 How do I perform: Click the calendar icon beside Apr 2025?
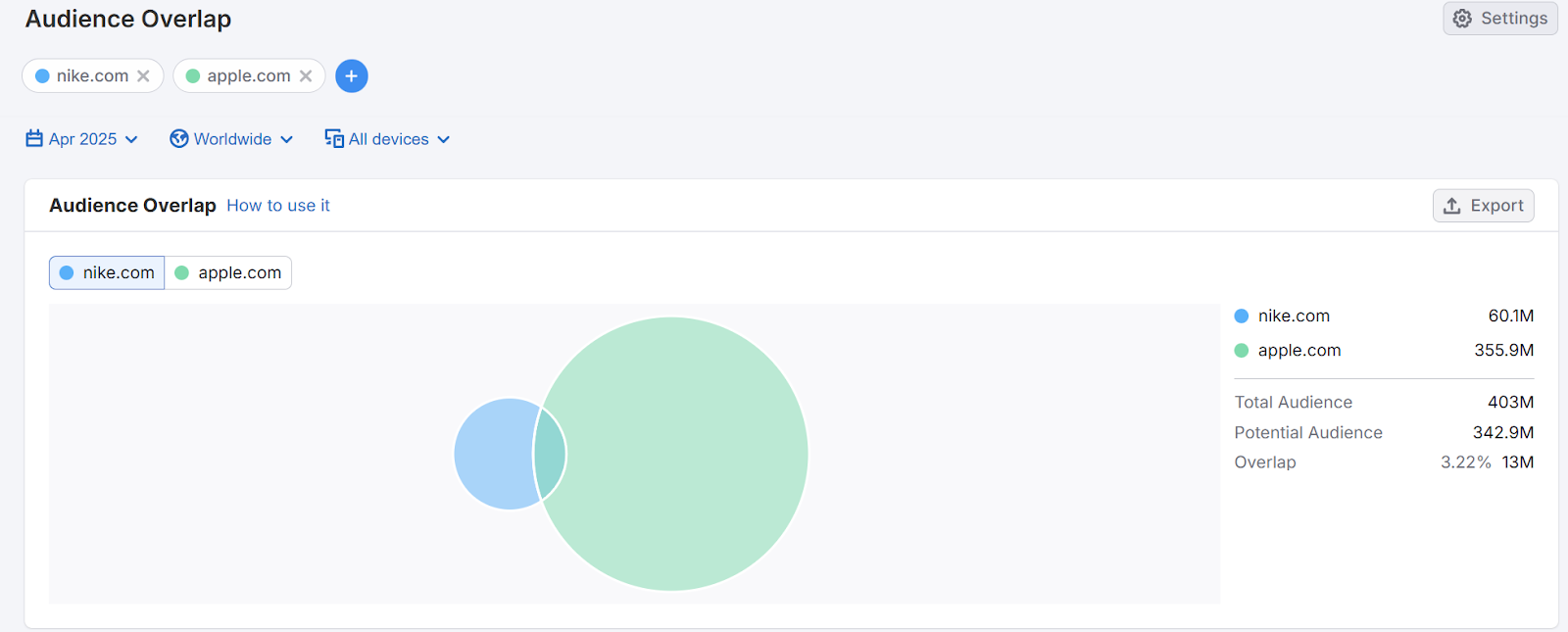34,139
